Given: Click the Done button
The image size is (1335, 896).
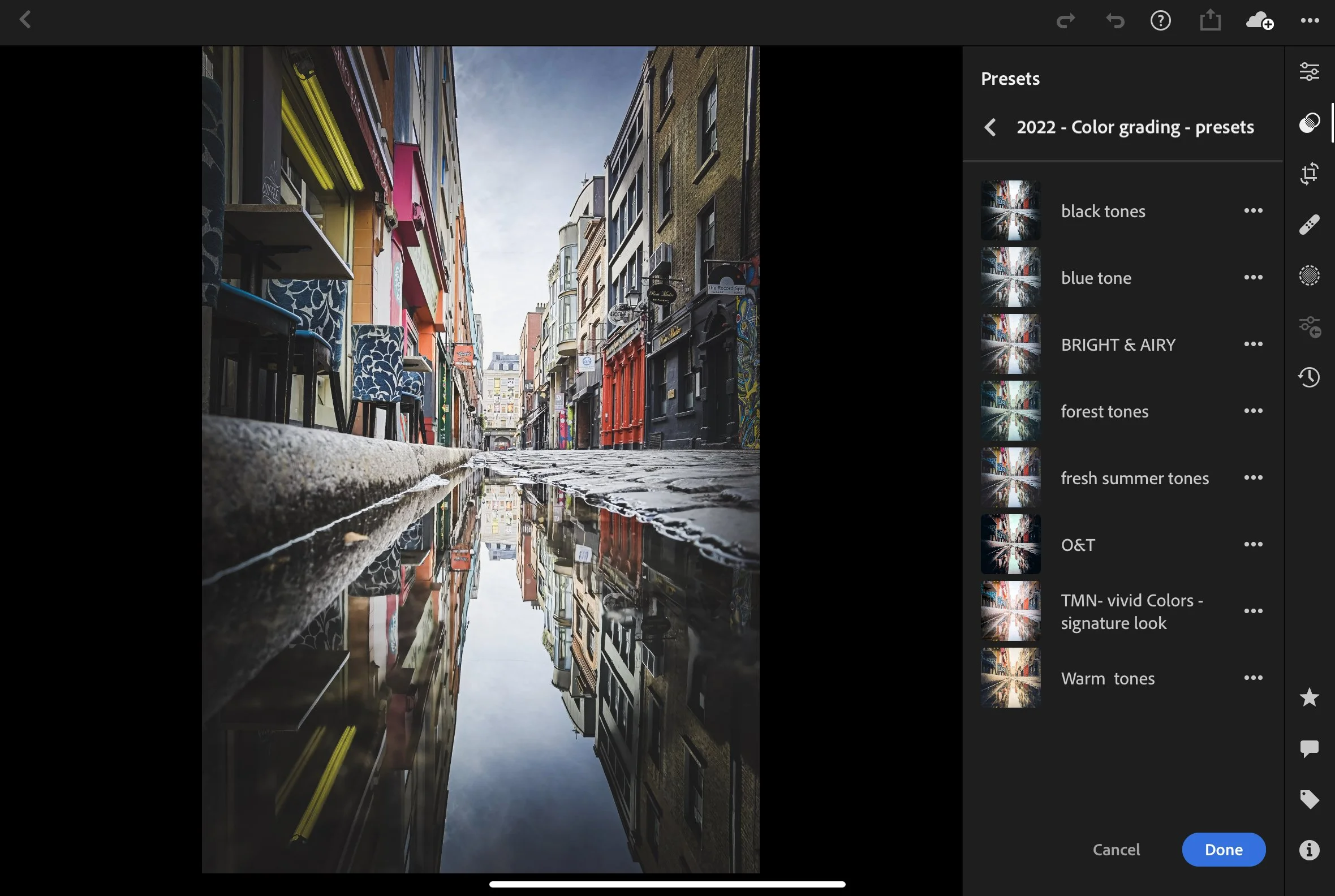Looking at the screenshot, I should click(x=1223, y=850).
